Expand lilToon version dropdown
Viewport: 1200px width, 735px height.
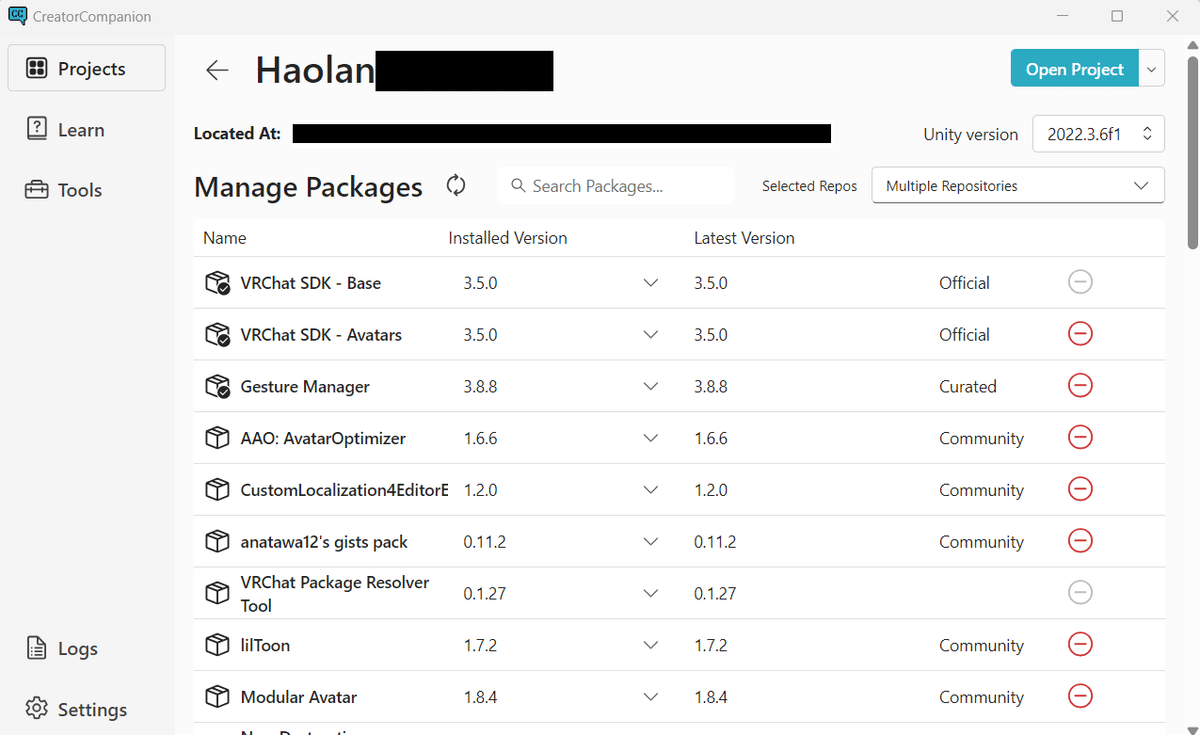point(651,645)
